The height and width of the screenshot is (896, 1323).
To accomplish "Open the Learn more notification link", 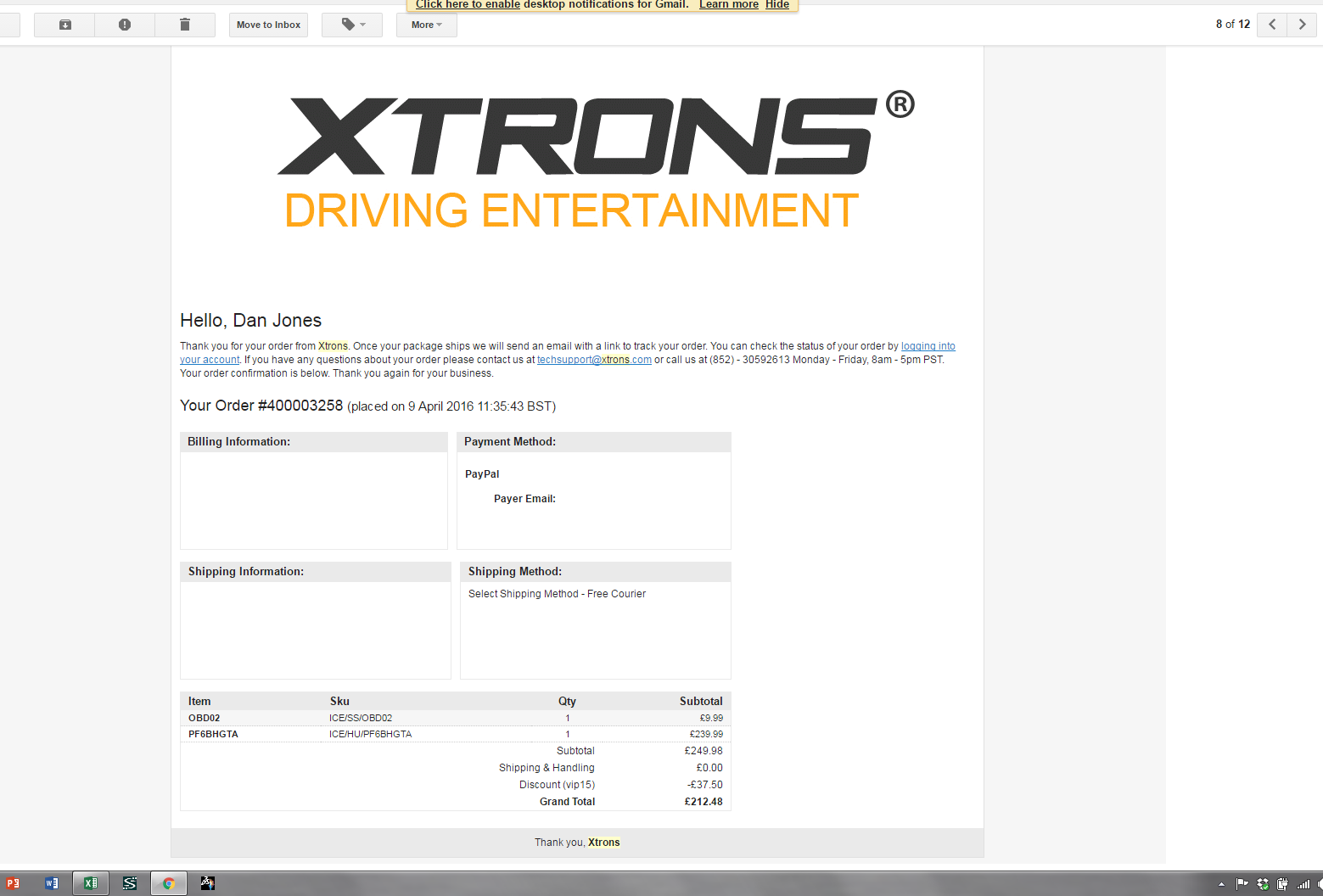I will tap(729, 4).
